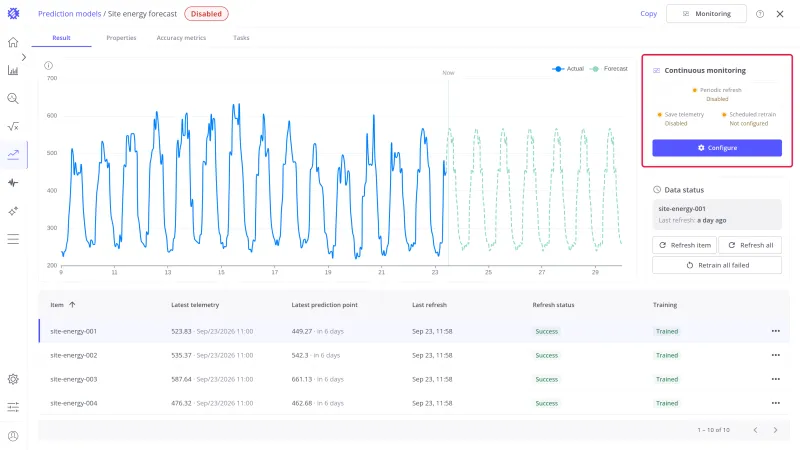Click the Refresh item button
800x450 pixels.
click(684, 245)
